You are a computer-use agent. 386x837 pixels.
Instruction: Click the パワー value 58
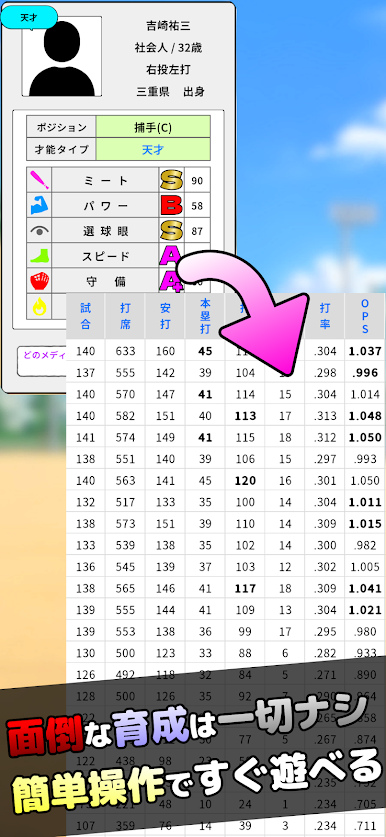click(x=197, y=206)
